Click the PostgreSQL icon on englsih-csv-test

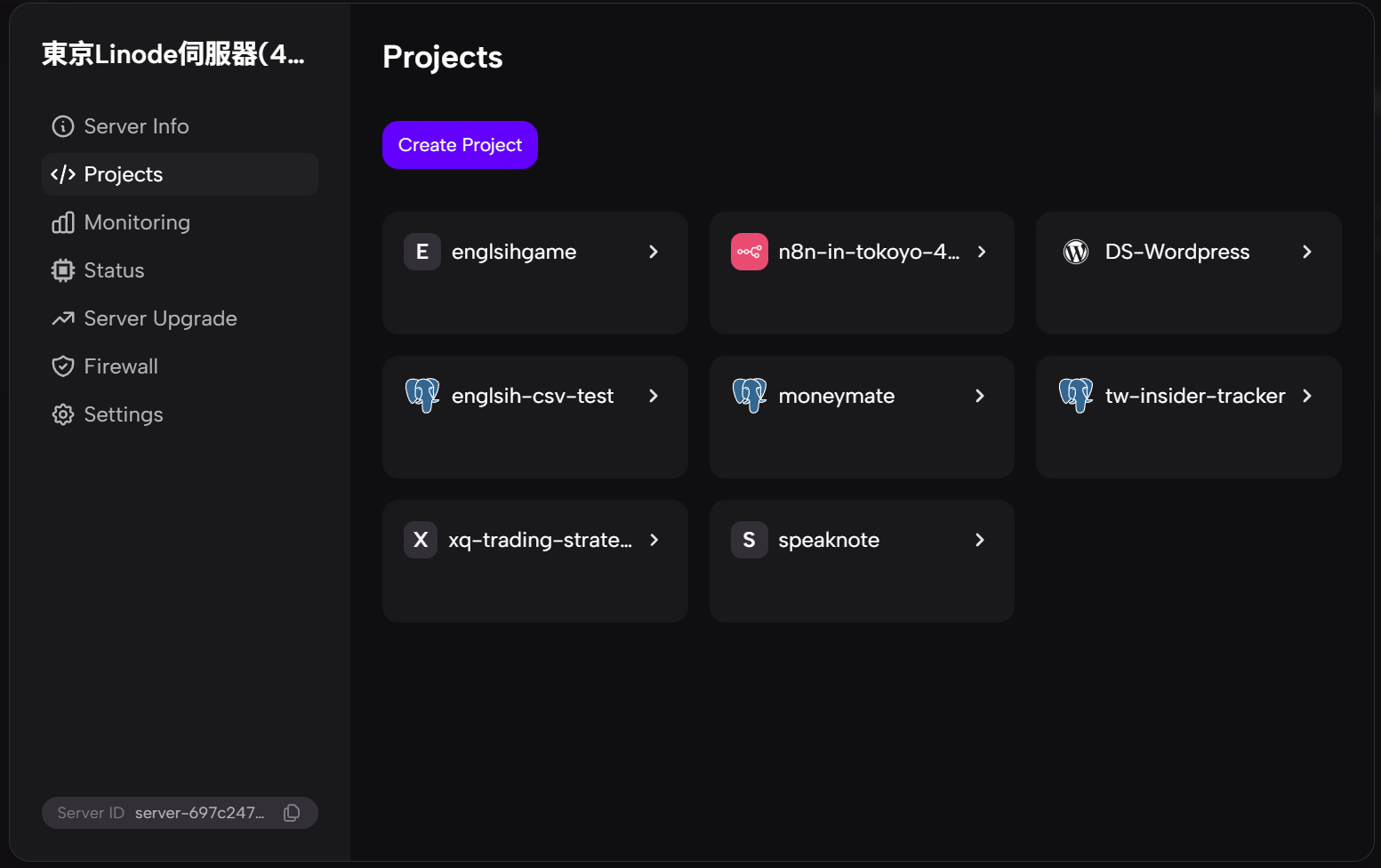pyautogui.click(x=422, y=396)
